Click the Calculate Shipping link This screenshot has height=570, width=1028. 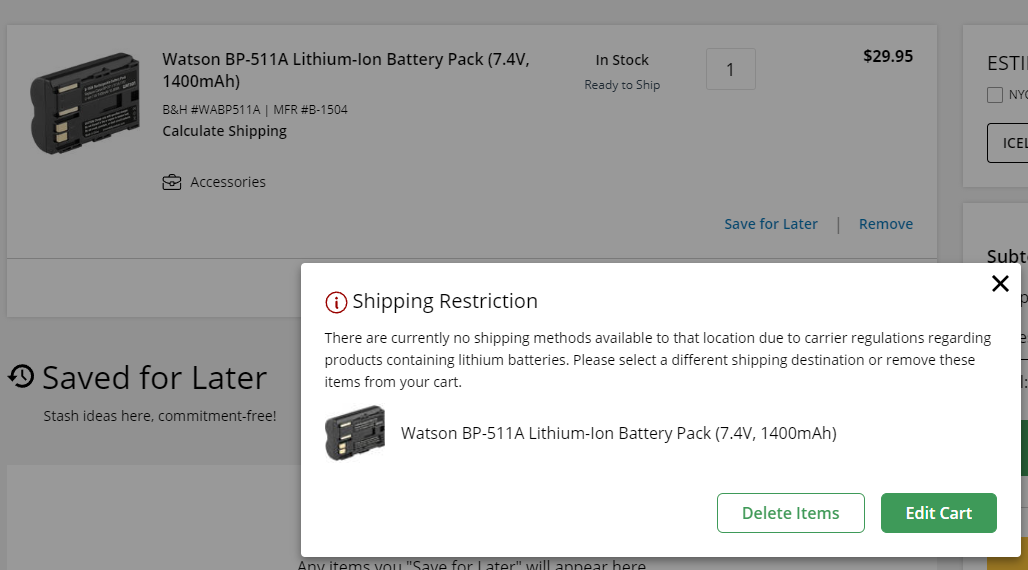click(224, 131)
